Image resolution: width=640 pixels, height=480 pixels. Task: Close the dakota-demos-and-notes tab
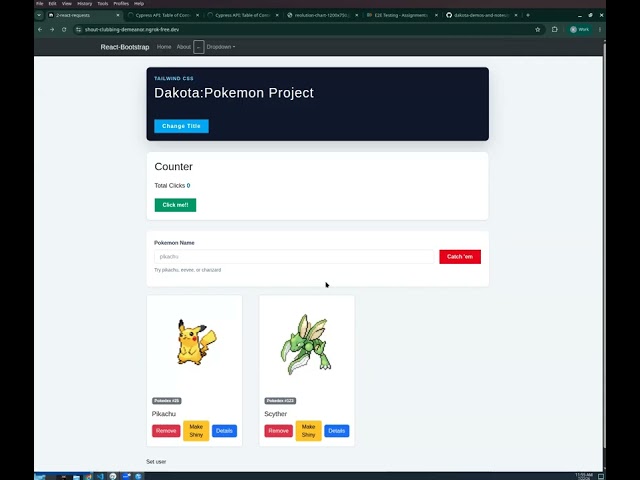pos(516,15)
